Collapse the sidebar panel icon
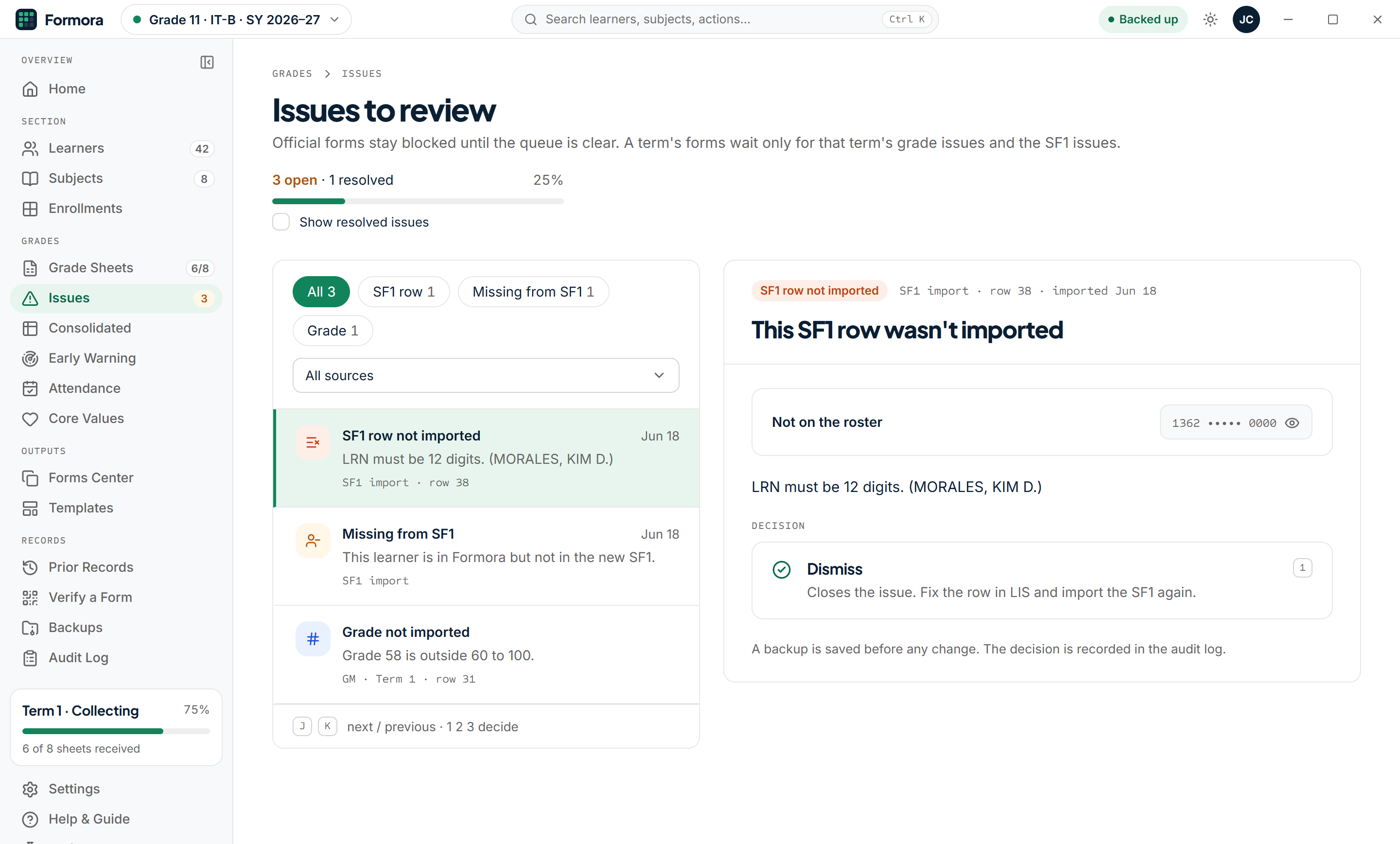 tap(207, 62)
